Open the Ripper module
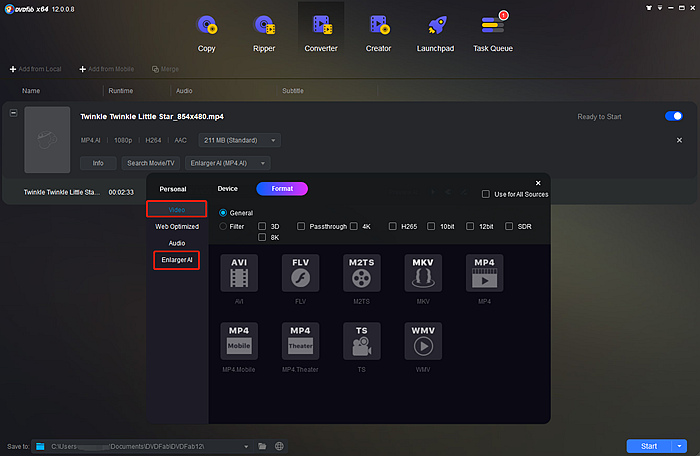700x456 pixels. (264, 33)
